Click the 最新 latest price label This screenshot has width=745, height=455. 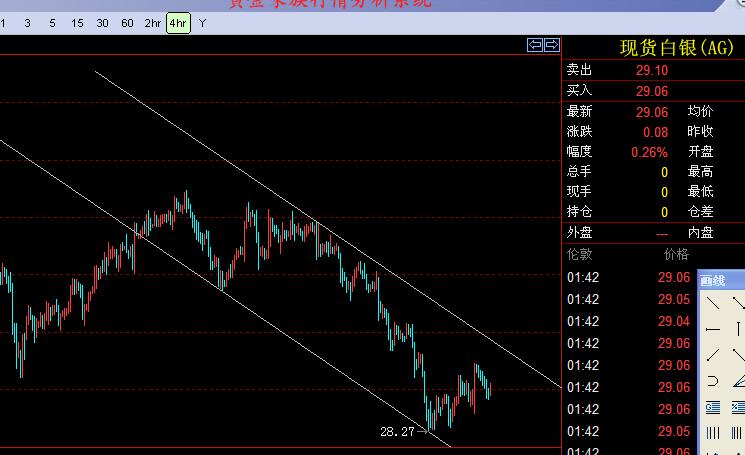click(x=579, y=111)
